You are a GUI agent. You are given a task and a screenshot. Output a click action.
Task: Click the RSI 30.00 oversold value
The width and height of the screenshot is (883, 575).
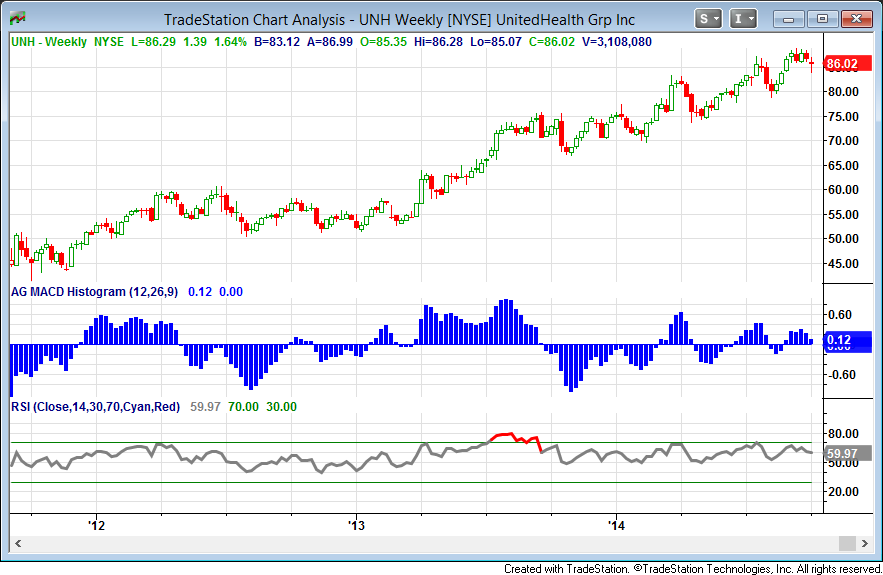pos(281,407)
